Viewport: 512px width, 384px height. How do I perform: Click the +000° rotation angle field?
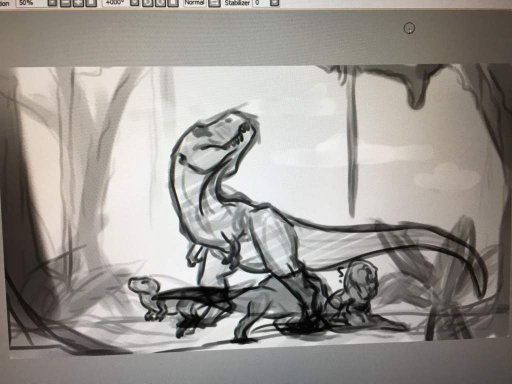click(115, 3)
